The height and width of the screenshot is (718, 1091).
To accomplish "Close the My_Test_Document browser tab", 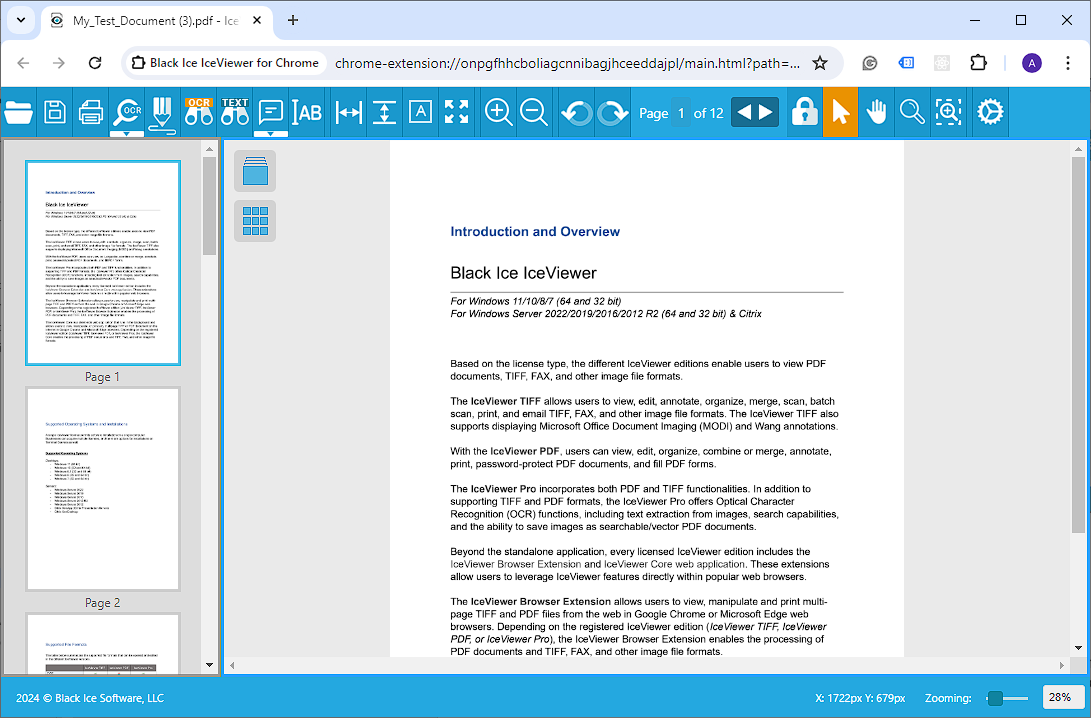I will (x=257, y=21).
